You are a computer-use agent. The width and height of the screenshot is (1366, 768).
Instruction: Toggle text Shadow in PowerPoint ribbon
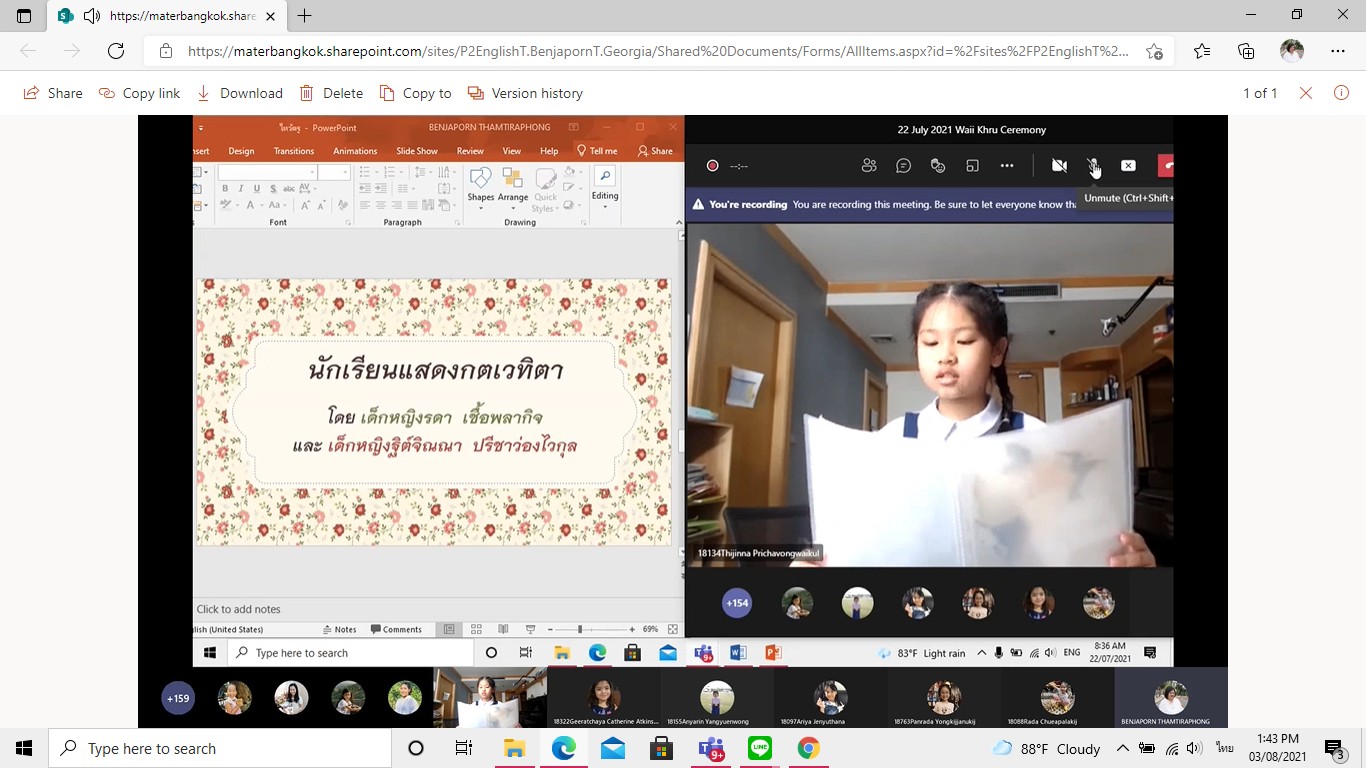click(x=273, y=188)
